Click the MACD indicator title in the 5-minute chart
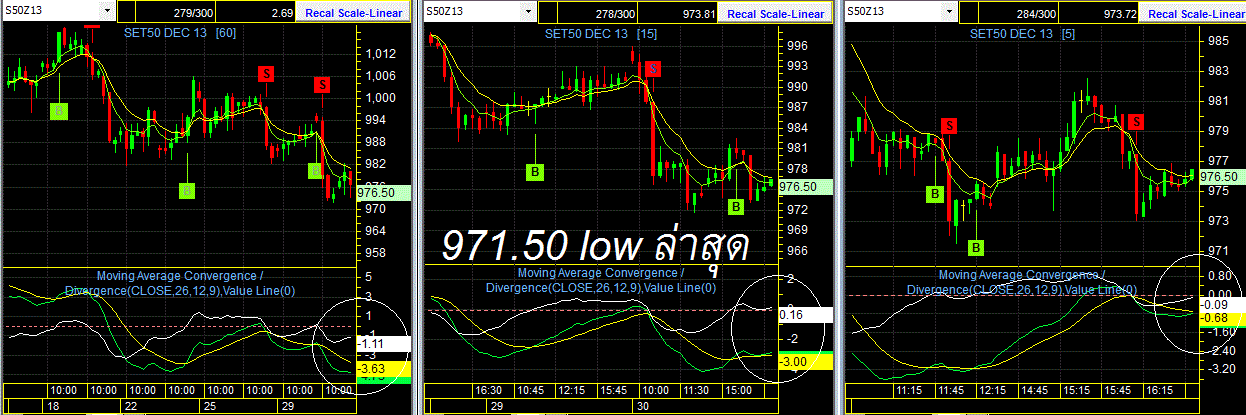Image resolution: width=1246 pixels, height=415 pixels. [x=1022, y=282]
